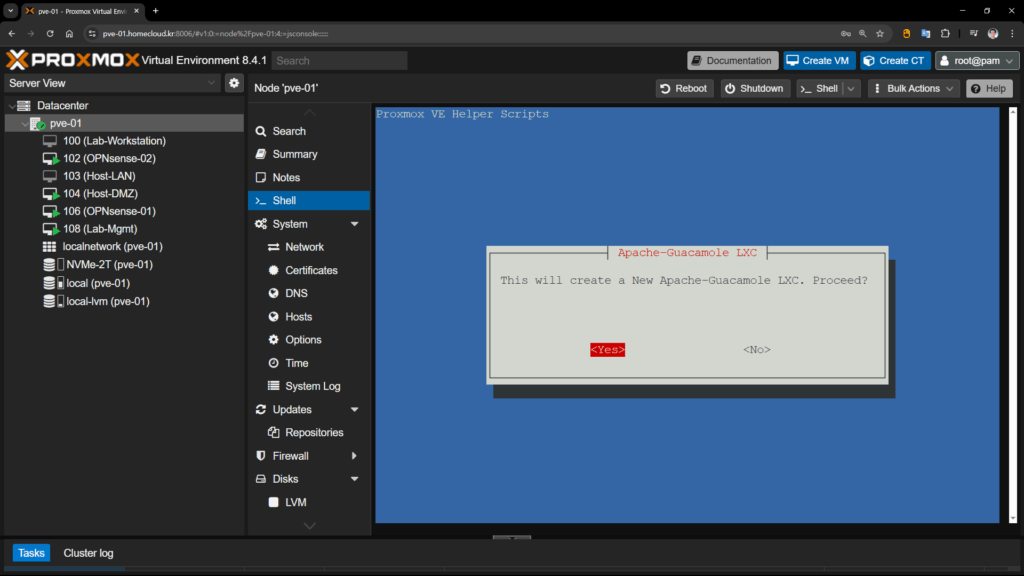Open the root@pam user menu

[x=977, y=60]
